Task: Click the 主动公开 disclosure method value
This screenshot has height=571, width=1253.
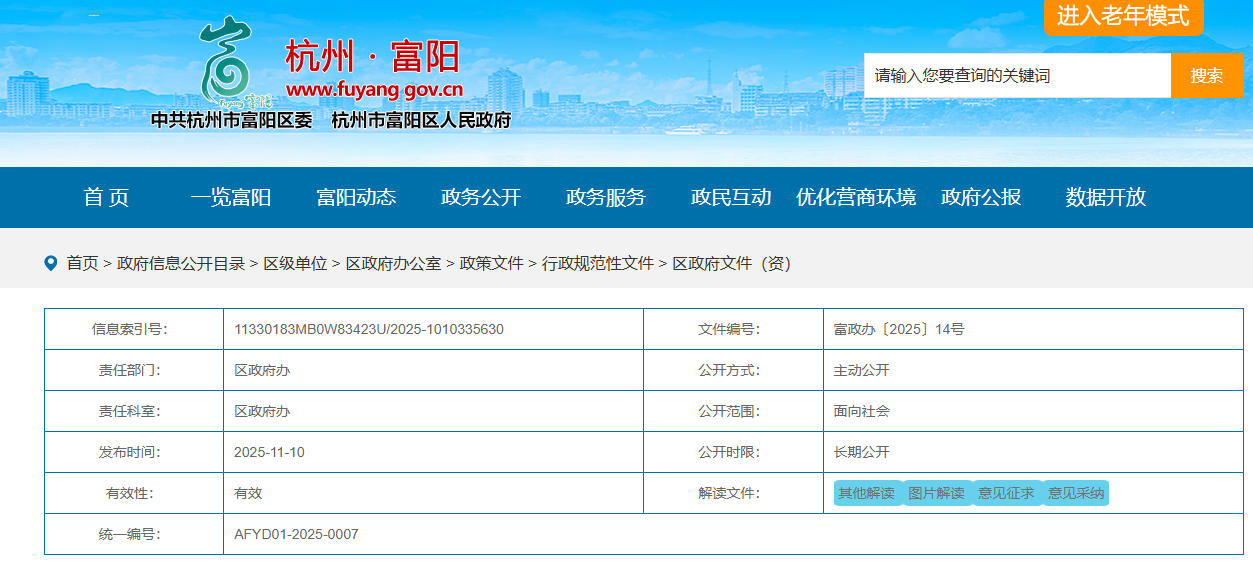Action: coord(862,370)
